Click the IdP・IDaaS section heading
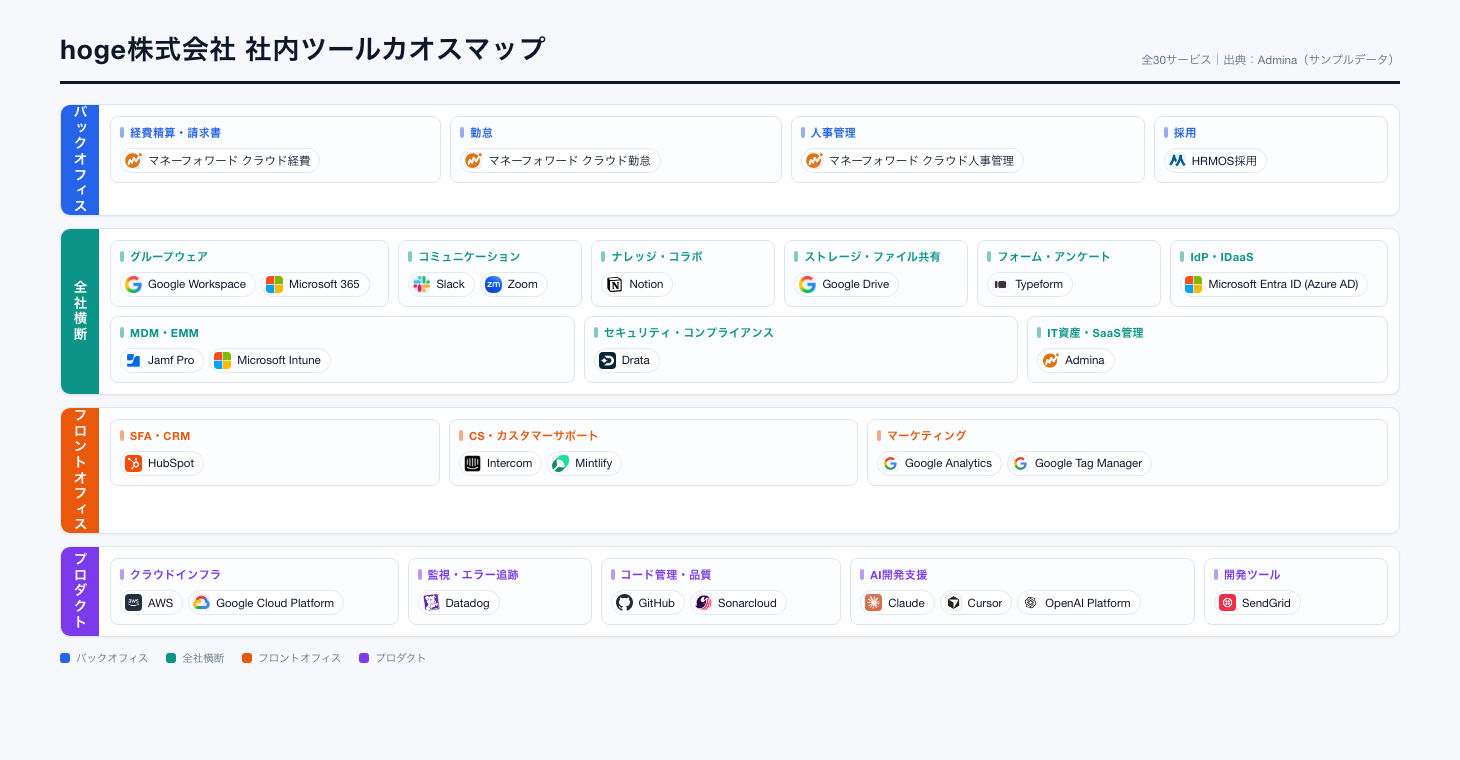Image resolution: width=1460 pixels, height=760 pixels. click(1222, 257)
